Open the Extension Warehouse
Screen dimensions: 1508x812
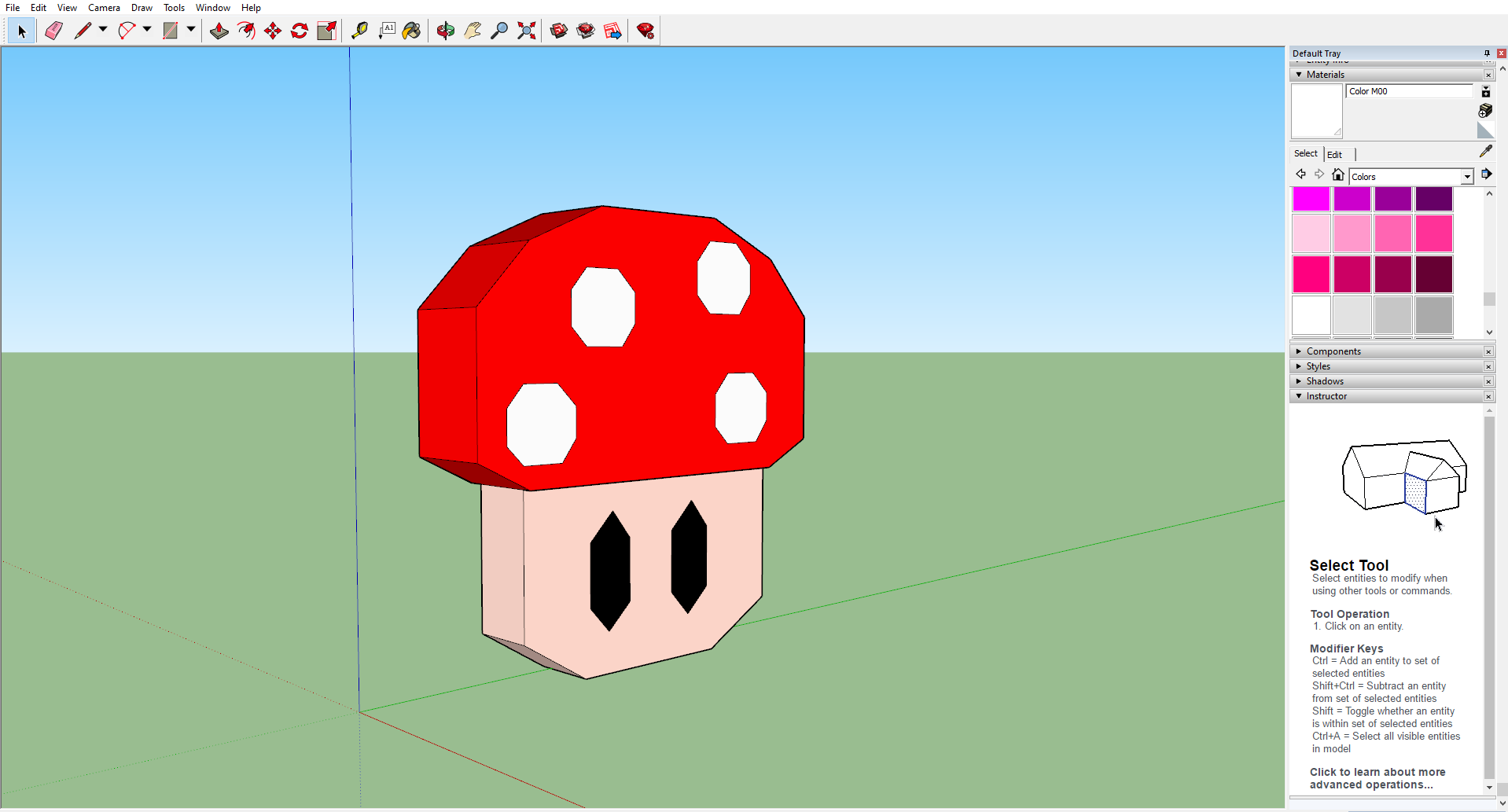point(586,31)
